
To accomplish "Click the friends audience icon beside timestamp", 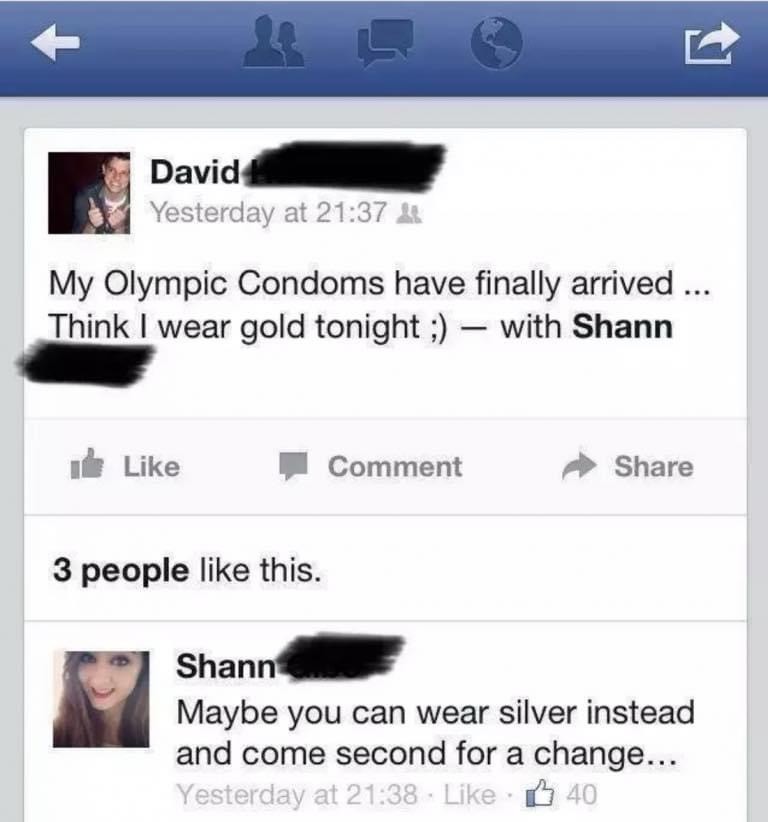I will (409, 214).
